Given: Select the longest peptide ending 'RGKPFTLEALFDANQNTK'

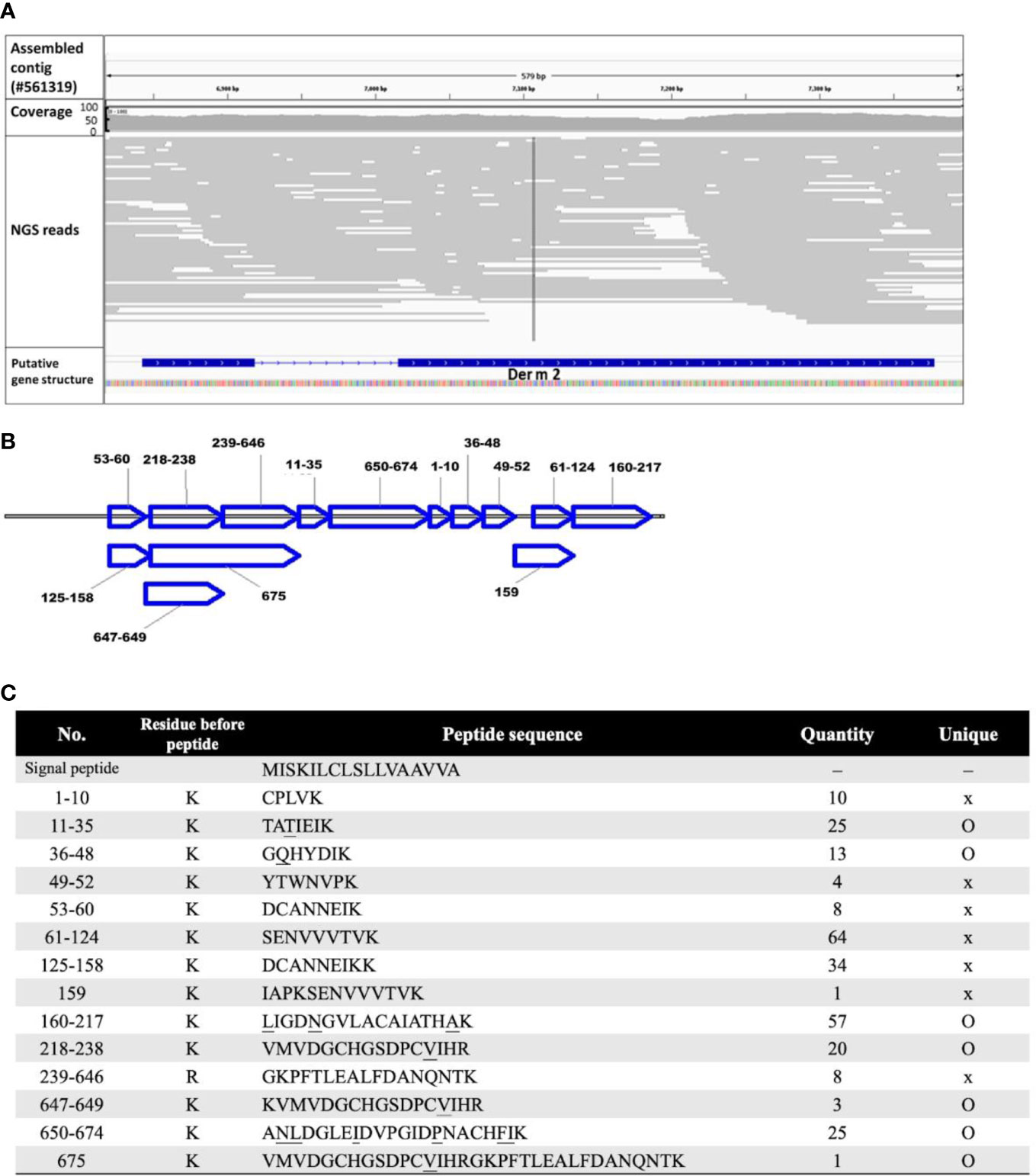Looking at the screenshot, I should [473, 1161].
